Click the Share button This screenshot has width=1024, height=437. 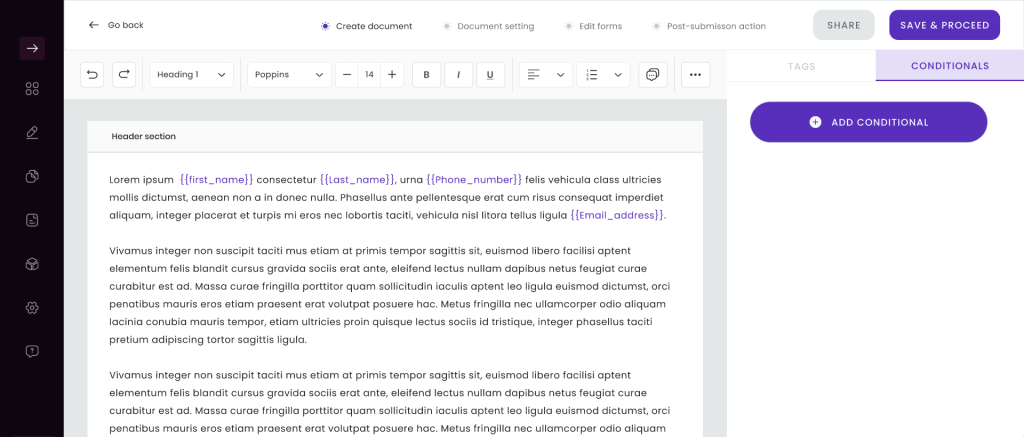point(844,25)
